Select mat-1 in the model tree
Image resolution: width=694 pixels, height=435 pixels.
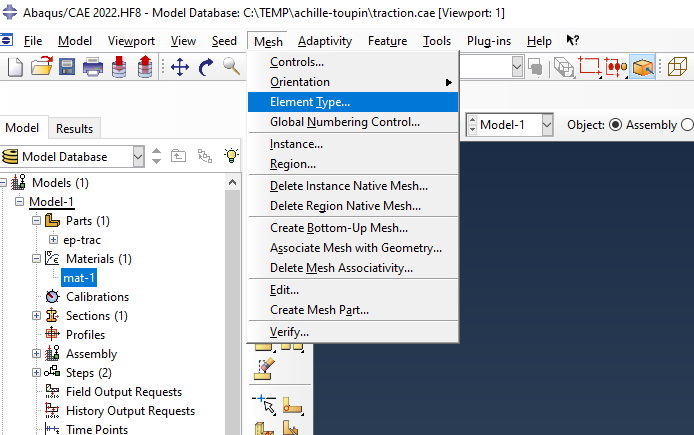[x=79, y=278]
